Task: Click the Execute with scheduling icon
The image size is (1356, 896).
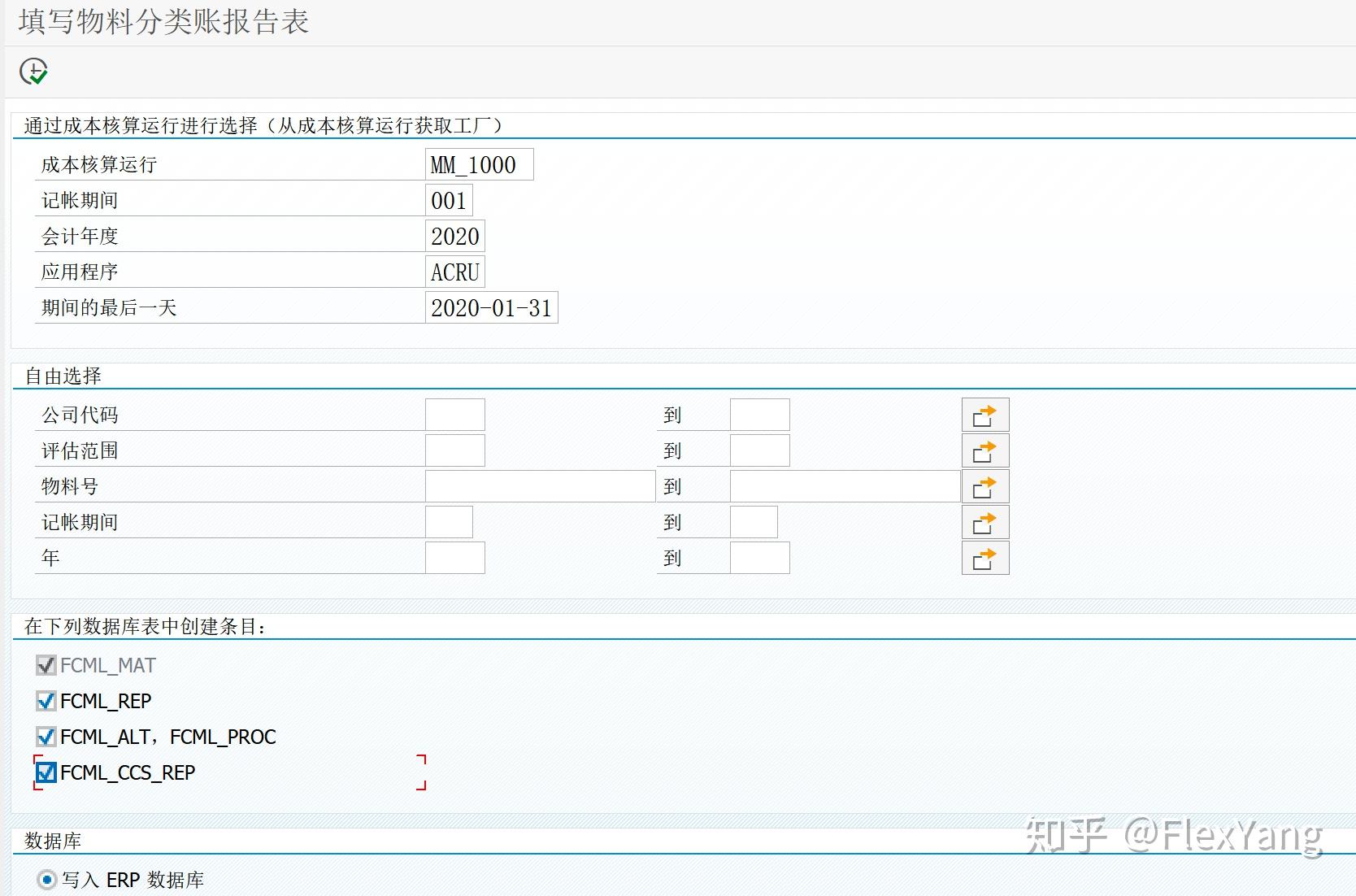Action: pyautogui.click(x=32, y=72)
